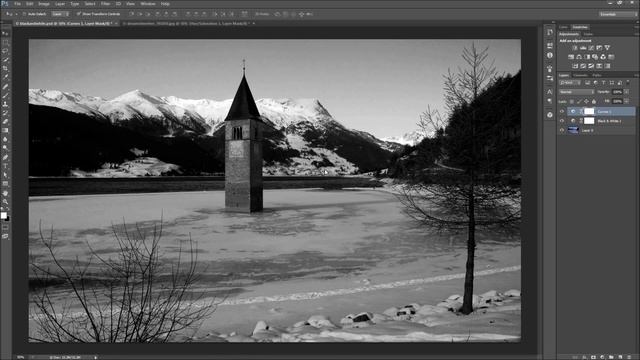Hide the Layer 0 layer

coord(562,131)
